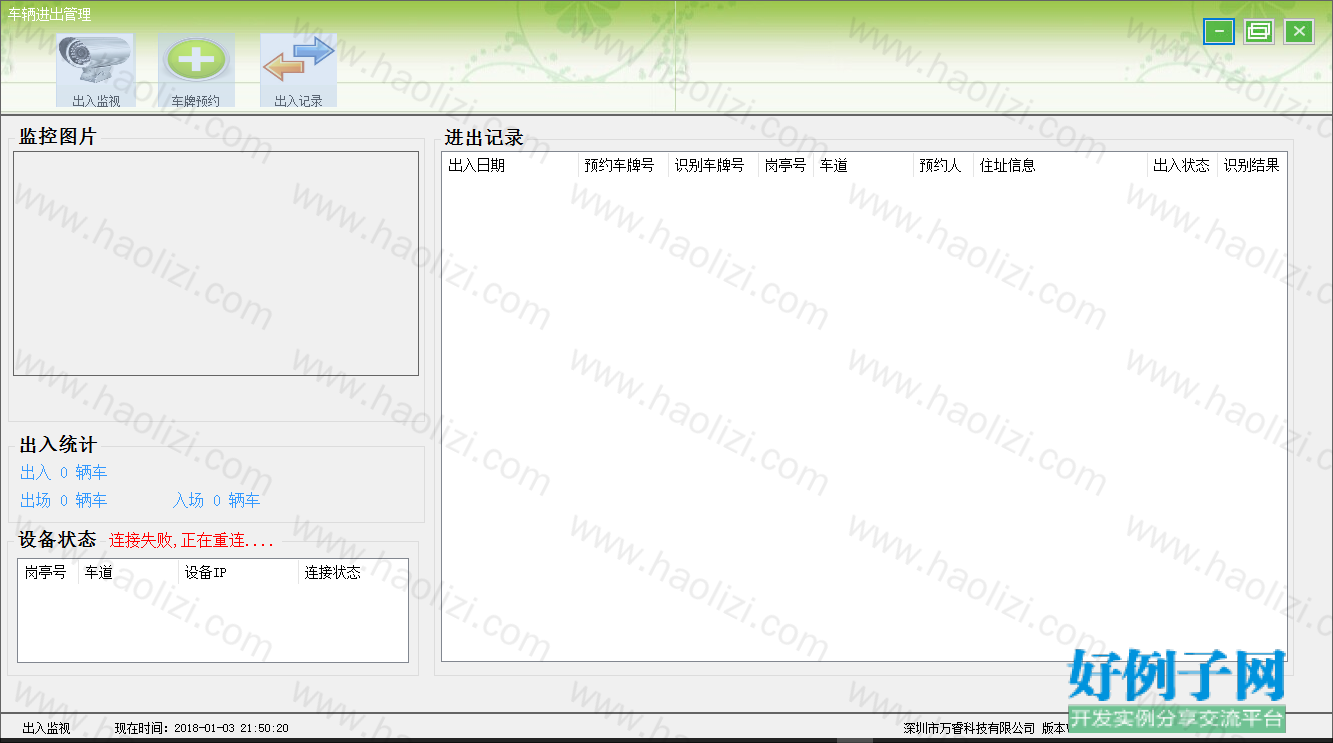
Task: Click 出入监视 label in the status bar
Action: click(46, 729)
